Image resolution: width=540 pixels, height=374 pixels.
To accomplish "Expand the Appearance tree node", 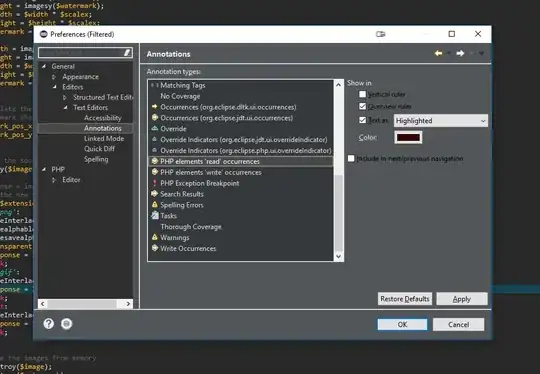I will [x=54, y=77].
